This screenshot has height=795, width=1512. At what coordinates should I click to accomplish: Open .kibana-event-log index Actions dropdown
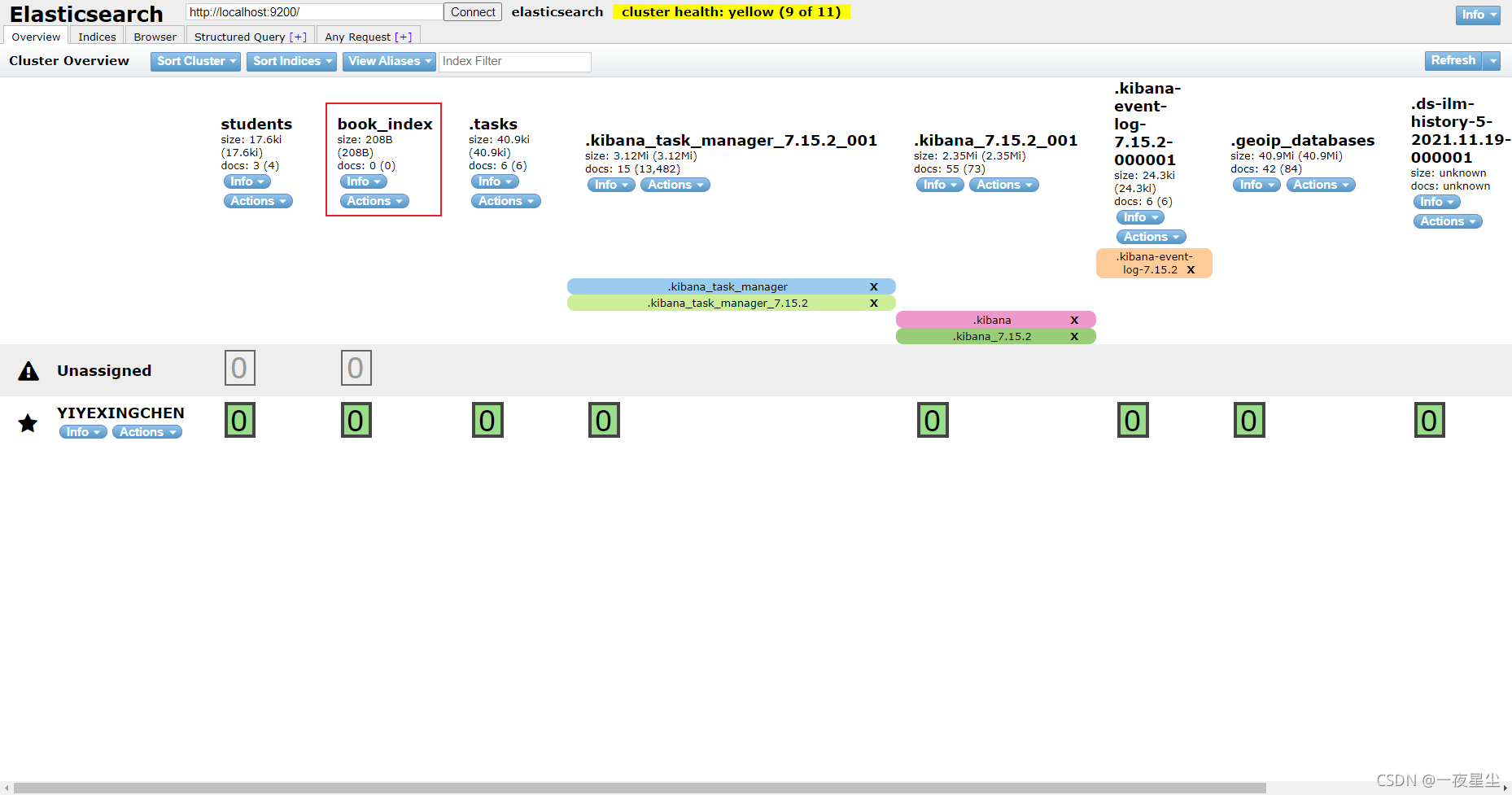1151,237
